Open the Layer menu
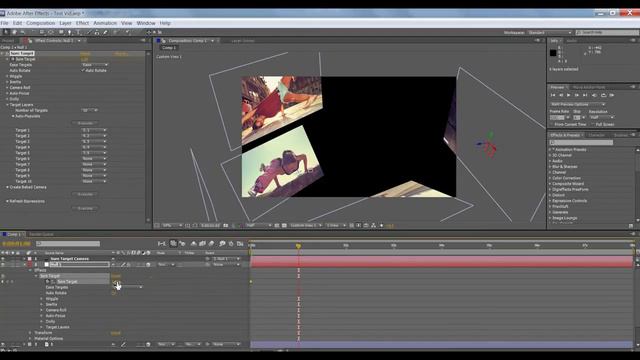640x360 pixels. coord(65,23)
